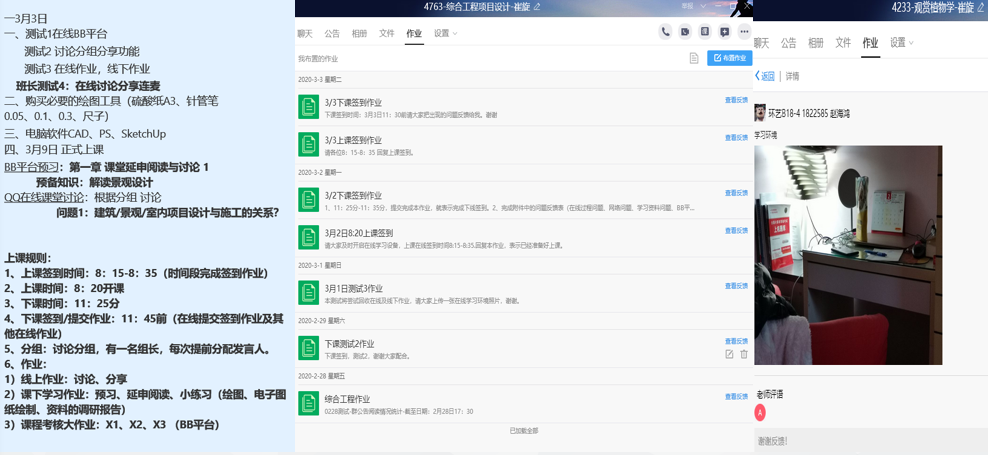Enlarge the study environment photo
The width and height of the screenshot is (988, 455).
[848, 255]
